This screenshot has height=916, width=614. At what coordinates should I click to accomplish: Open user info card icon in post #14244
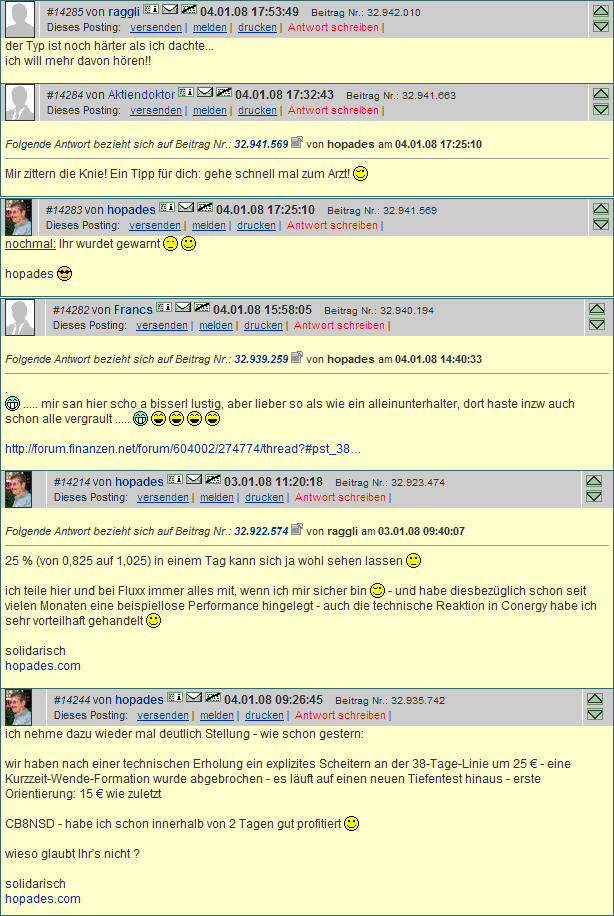pos(175,698)
